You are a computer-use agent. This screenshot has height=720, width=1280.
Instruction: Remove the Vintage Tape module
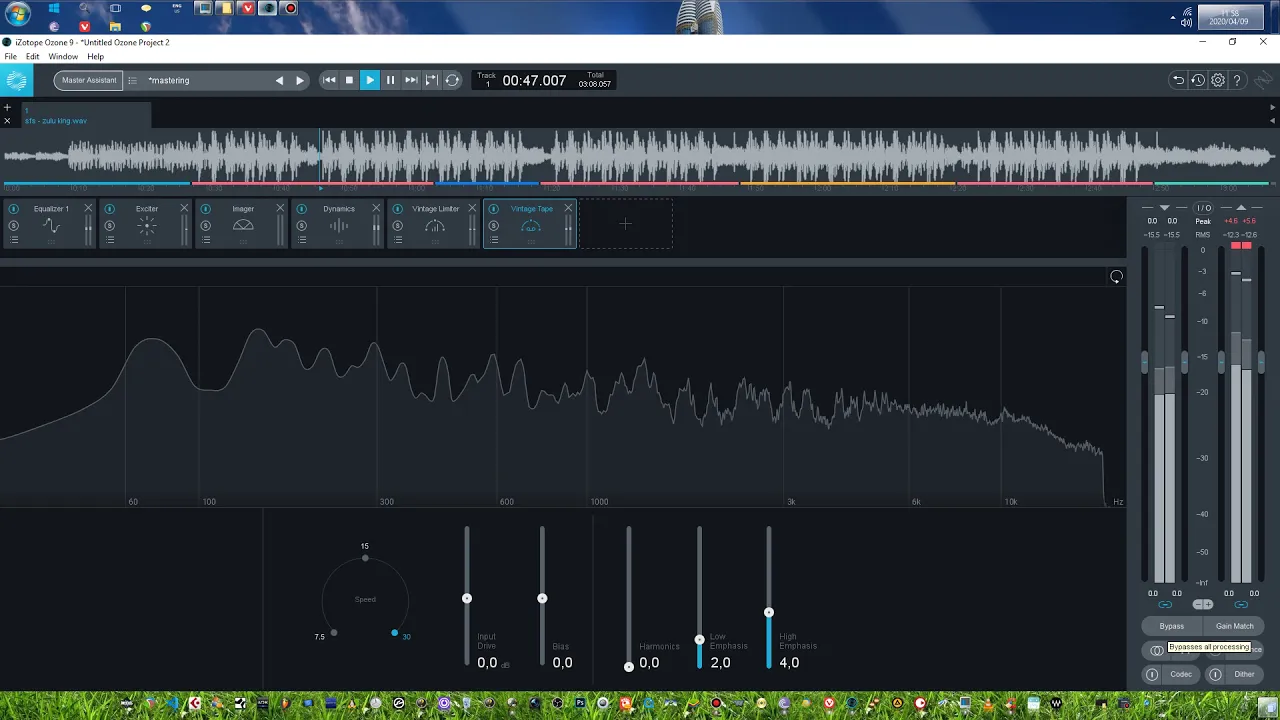568,208
